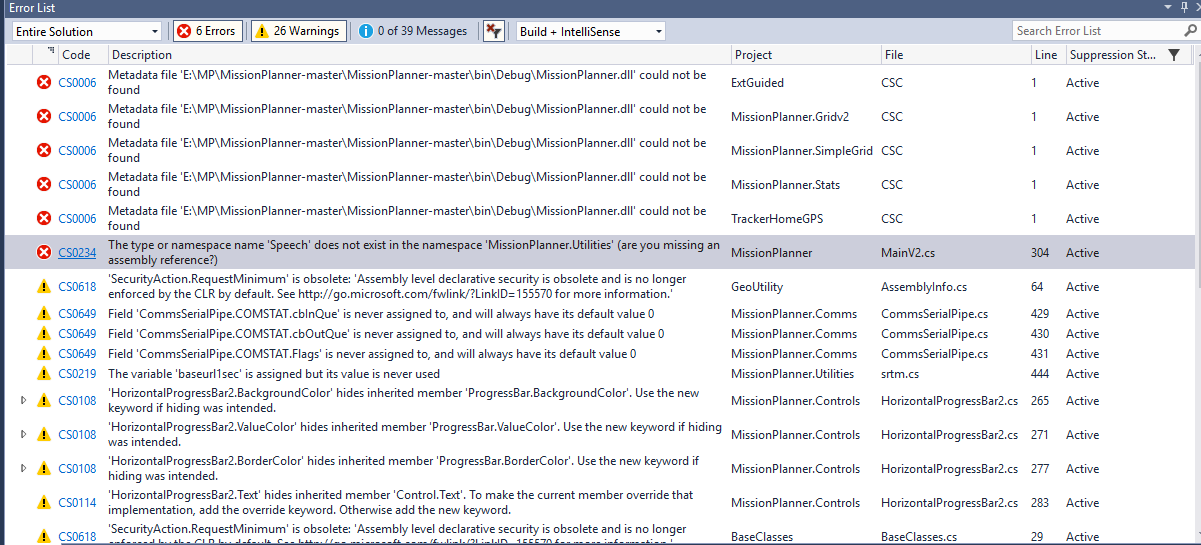Expand the BorderColor CS0108 warning row

click(x=24, y=469)
